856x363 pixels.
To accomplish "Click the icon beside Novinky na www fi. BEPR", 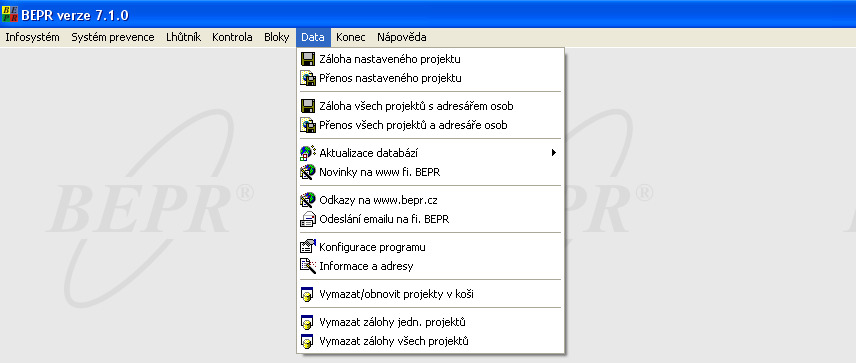I will [308, 172].
